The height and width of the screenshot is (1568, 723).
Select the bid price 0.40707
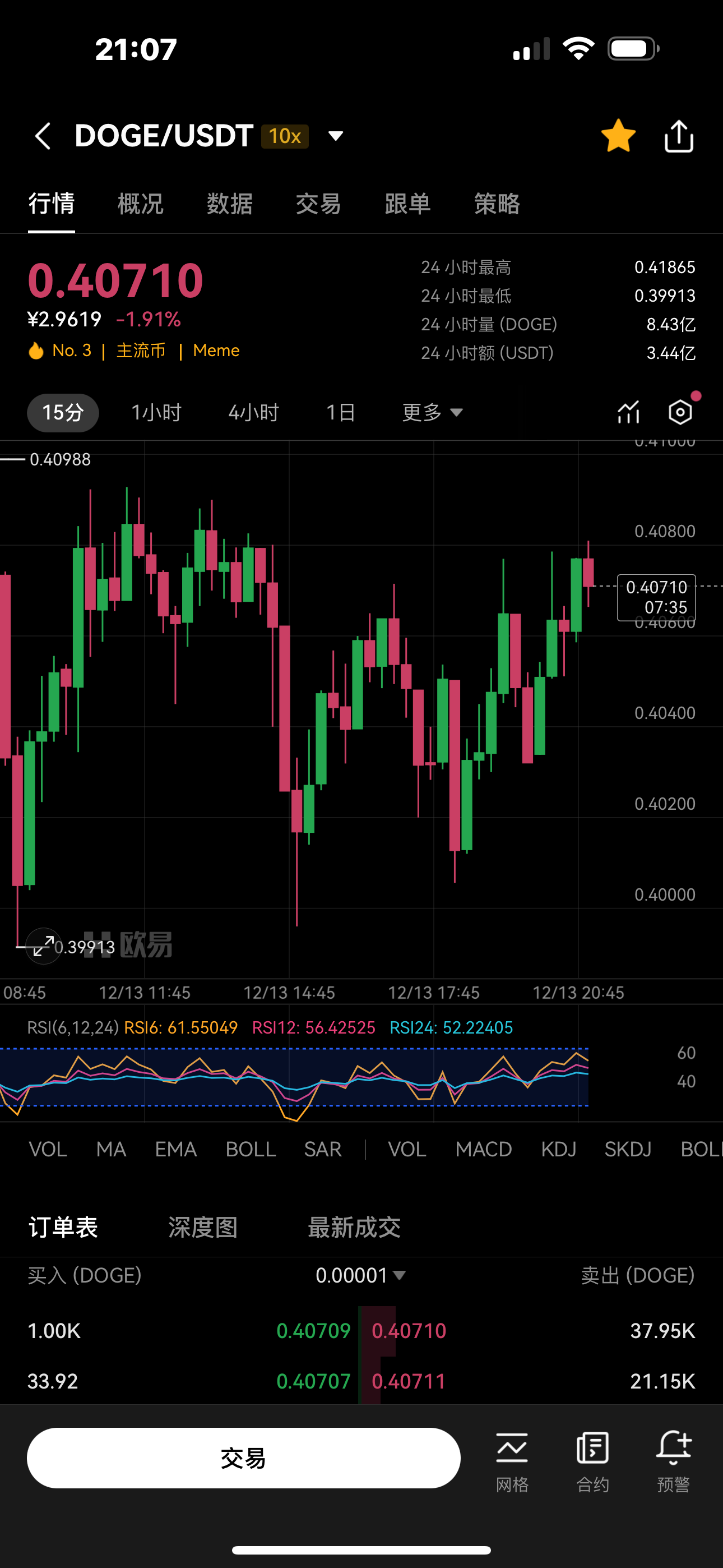pyautogui.click(x=313, y=1381)
